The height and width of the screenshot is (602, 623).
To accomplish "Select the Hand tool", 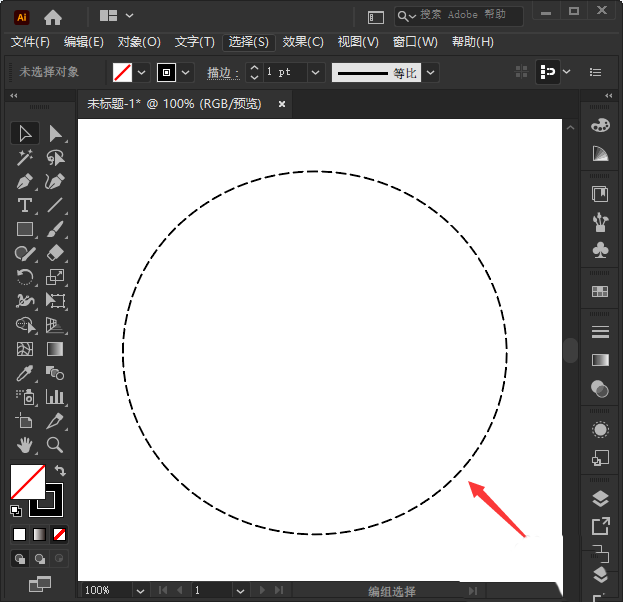I will pos(25,445).
